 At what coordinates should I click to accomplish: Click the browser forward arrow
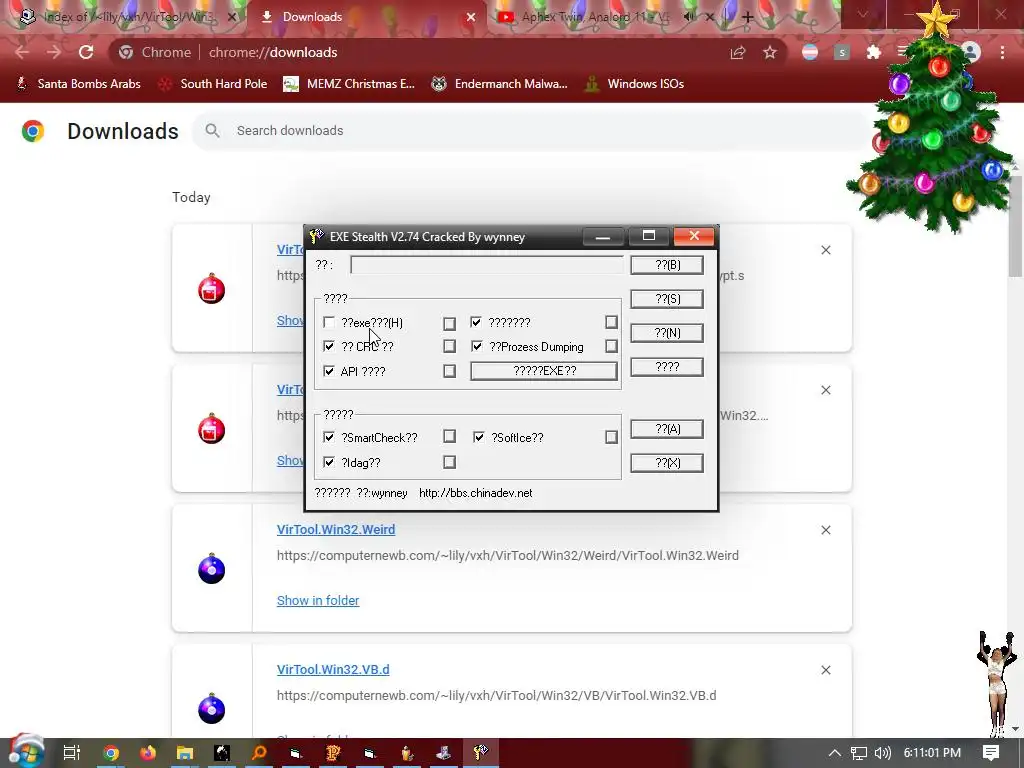click(54, 52)
